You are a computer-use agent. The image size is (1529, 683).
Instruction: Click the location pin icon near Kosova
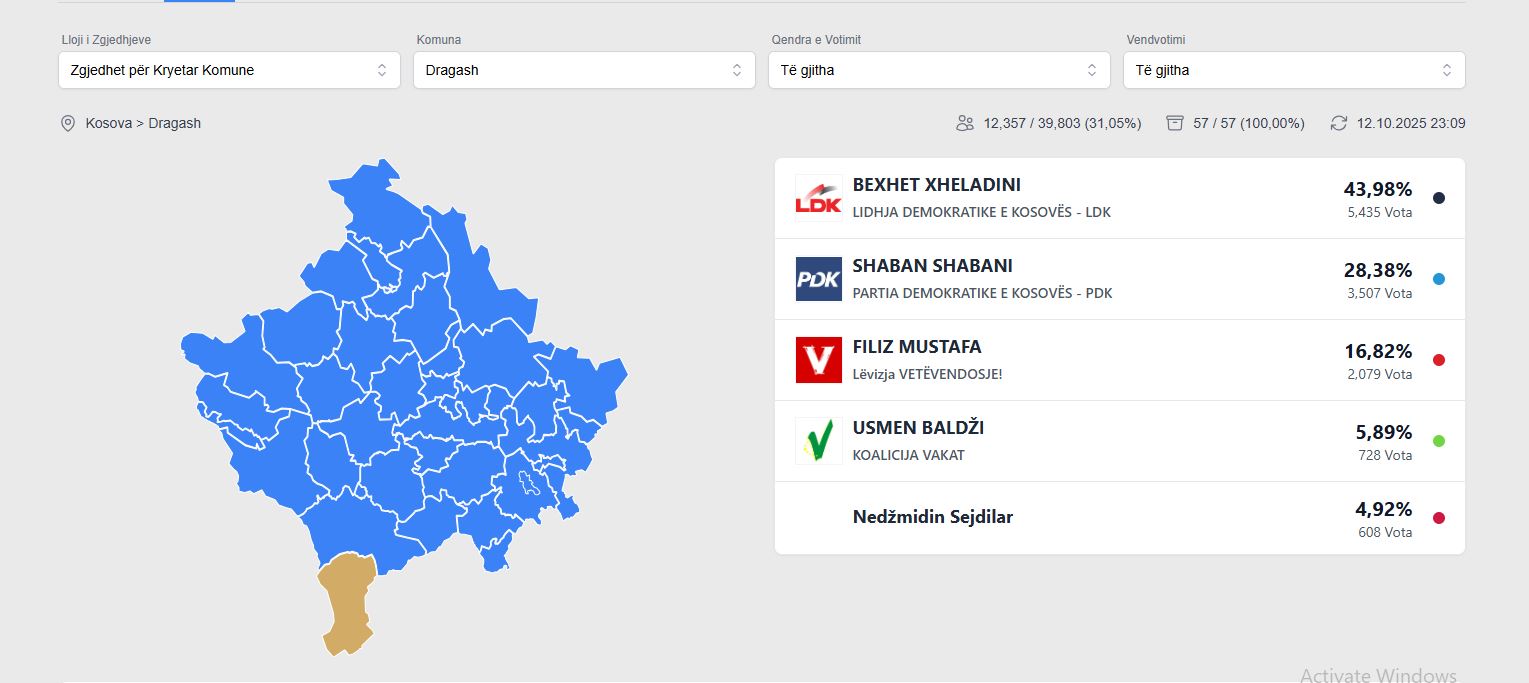(x=68, y=123)
